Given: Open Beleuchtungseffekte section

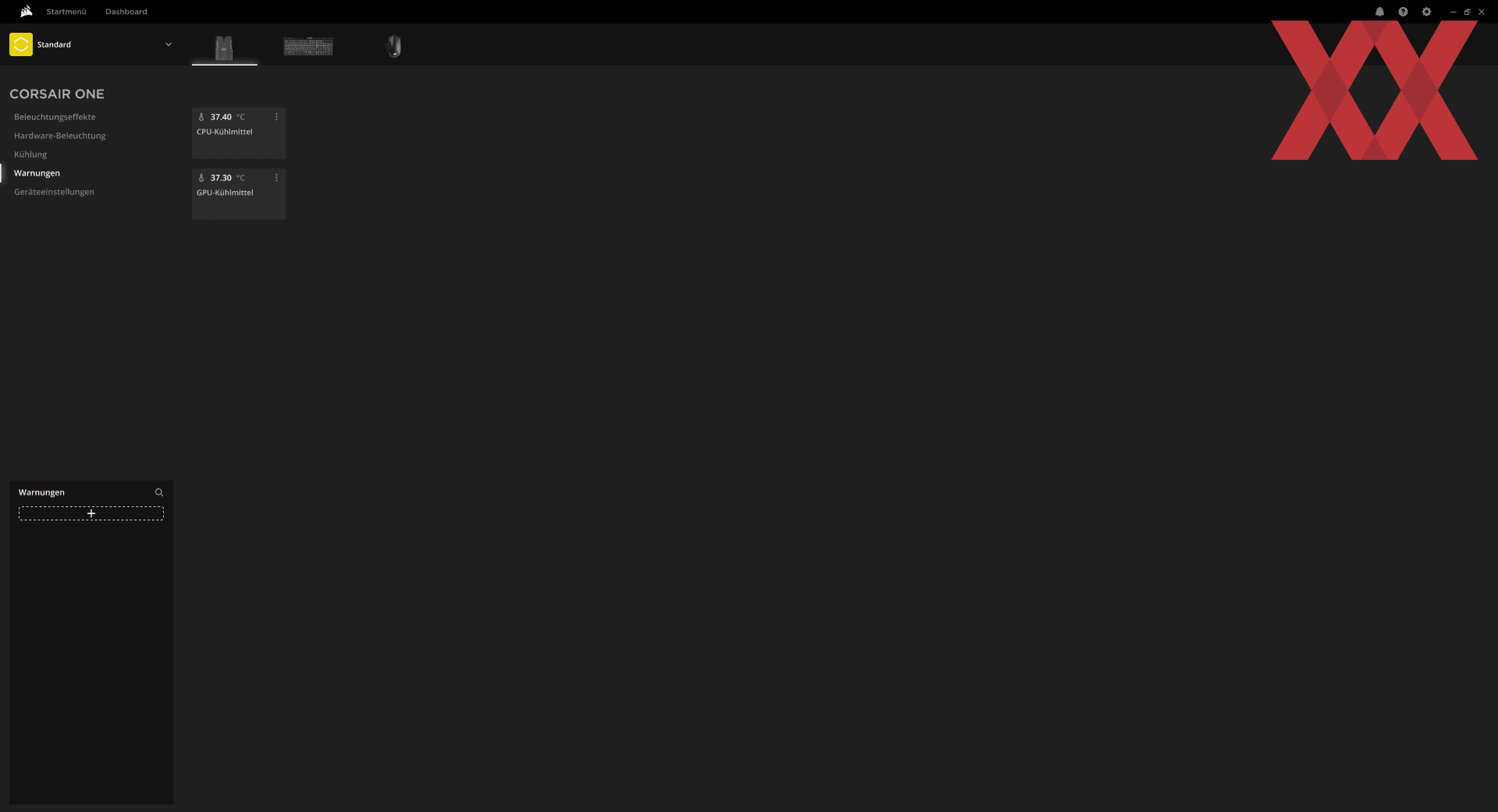Looking at the screenshot, I should pos(55,117).
